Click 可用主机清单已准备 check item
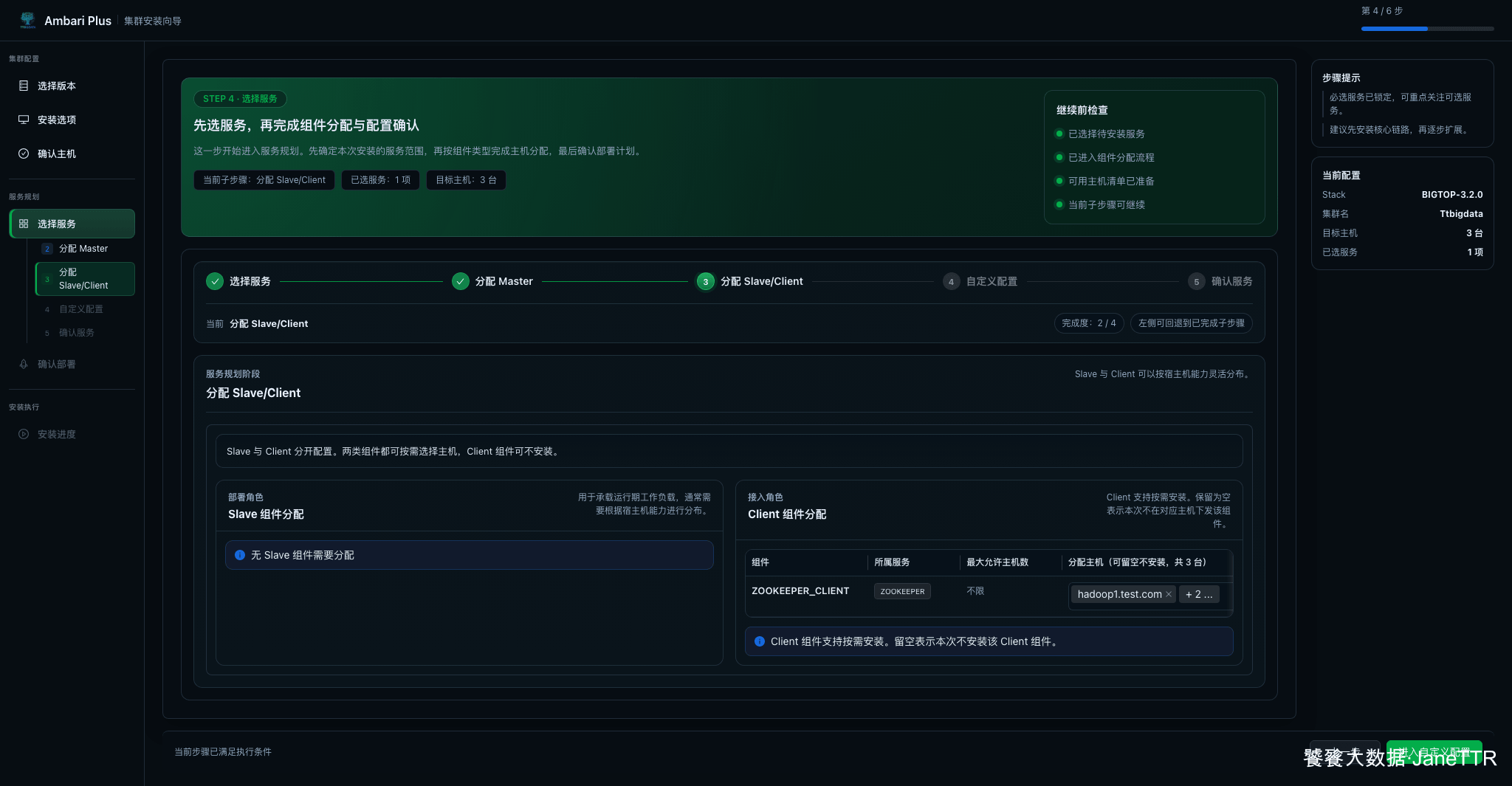The height and width of the screenshot is (786, 1512). 1104,181
